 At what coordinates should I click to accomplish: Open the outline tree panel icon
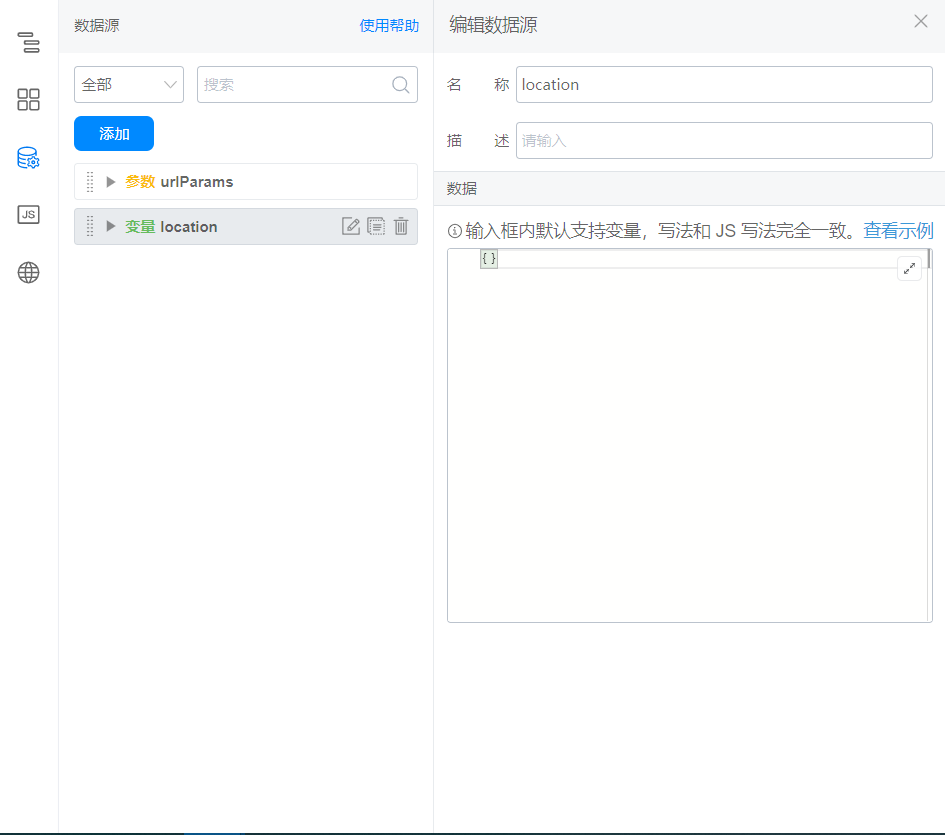click(28, 42)
